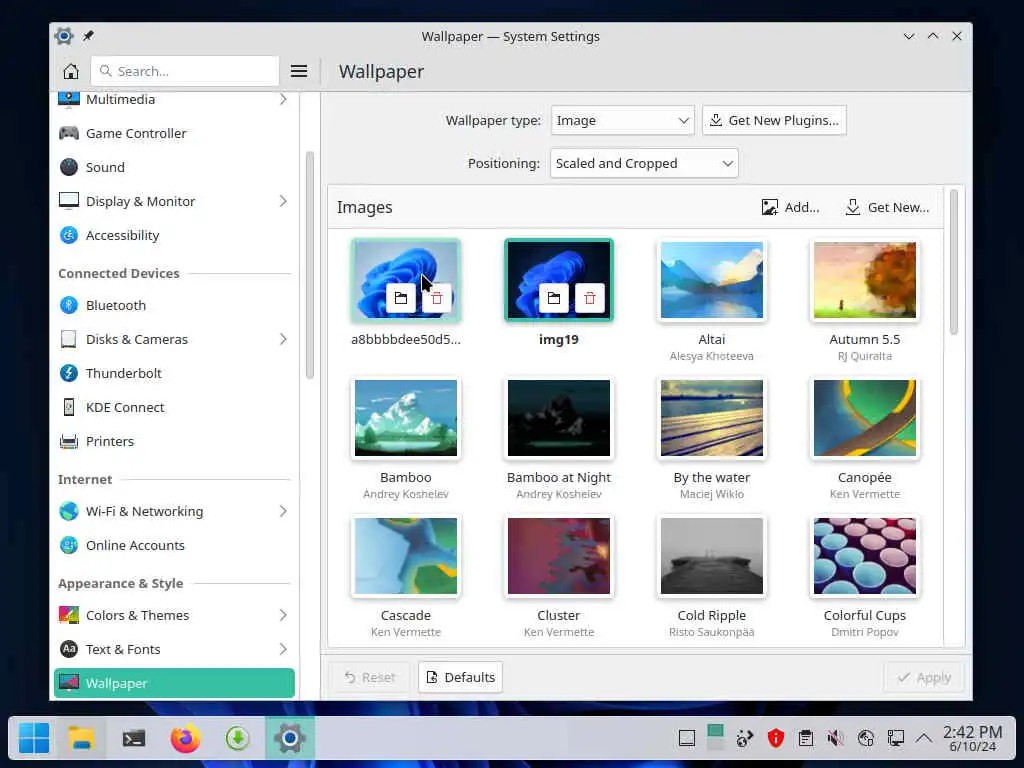Viewport: 1024px width, 768px height.
Task: Open the start menu on the taskbar
Action: pos(33,739)
